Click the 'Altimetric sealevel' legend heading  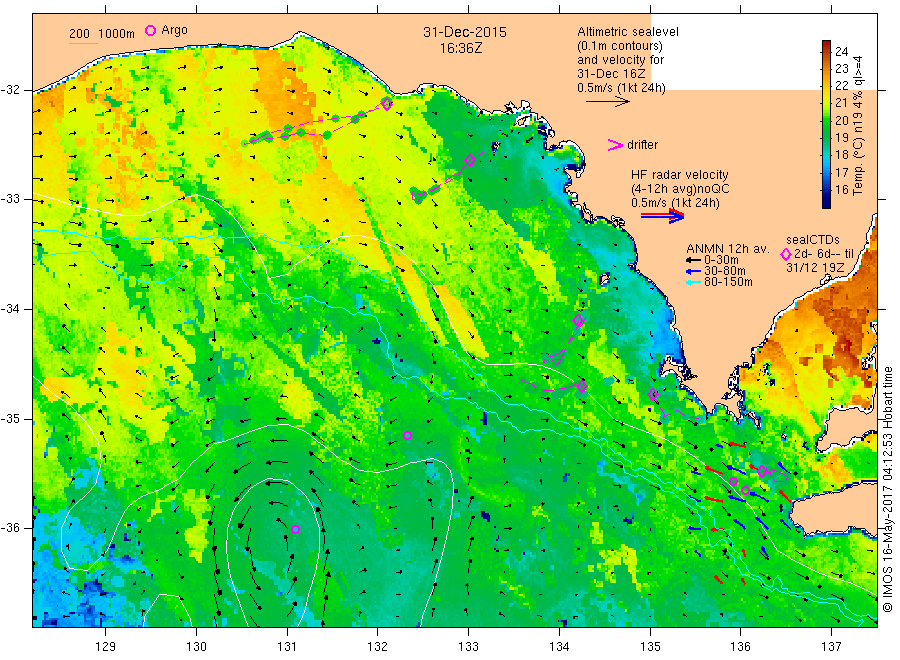tap(628, 32)
